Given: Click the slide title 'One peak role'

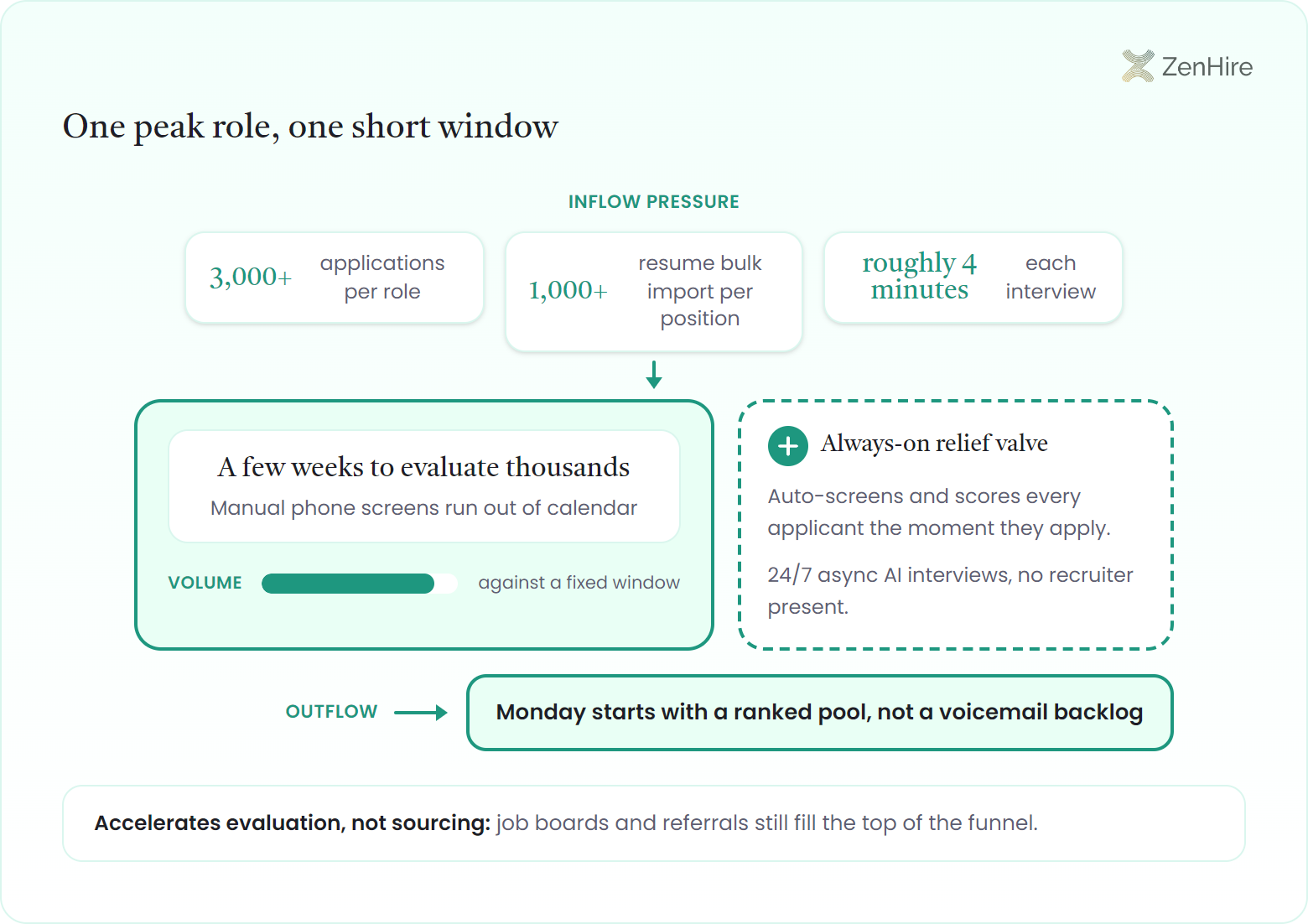Looking at the screenshot, I should tap(310, 127).
